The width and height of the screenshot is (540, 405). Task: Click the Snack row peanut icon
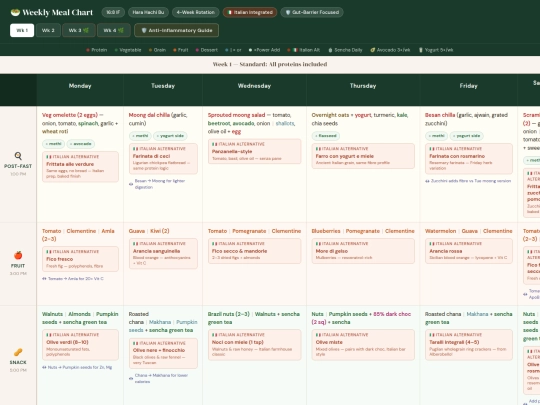[x=18, y=352]
